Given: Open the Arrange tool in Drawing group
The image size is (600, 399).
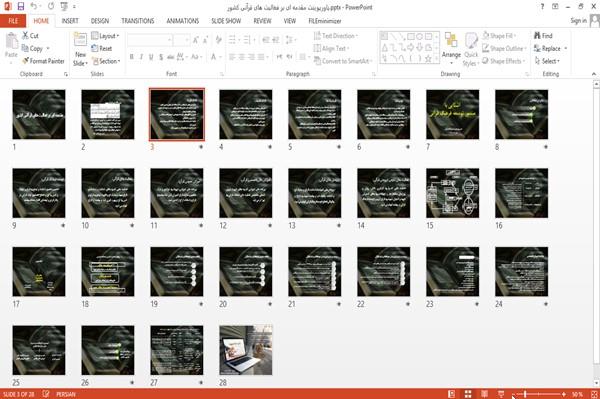Looking at the screenshot, I should 451,48.
